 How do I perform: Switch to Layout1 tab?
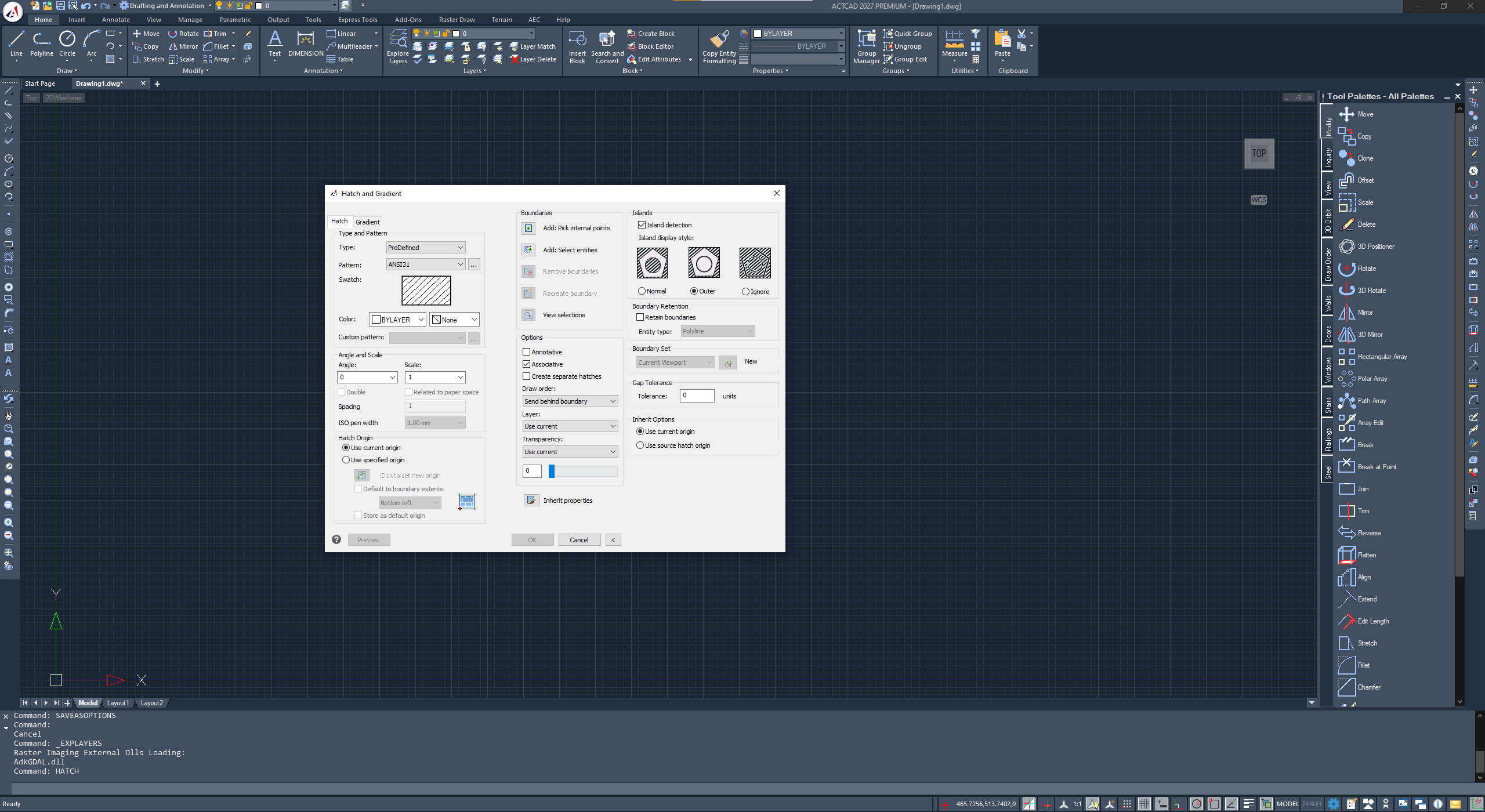(118, 703)
